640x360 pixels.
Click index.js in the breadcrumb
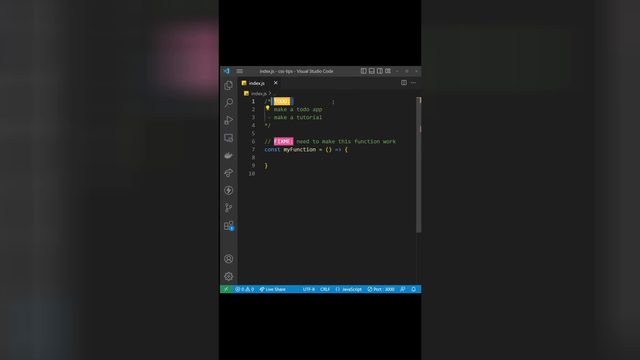tap(258, 93)
